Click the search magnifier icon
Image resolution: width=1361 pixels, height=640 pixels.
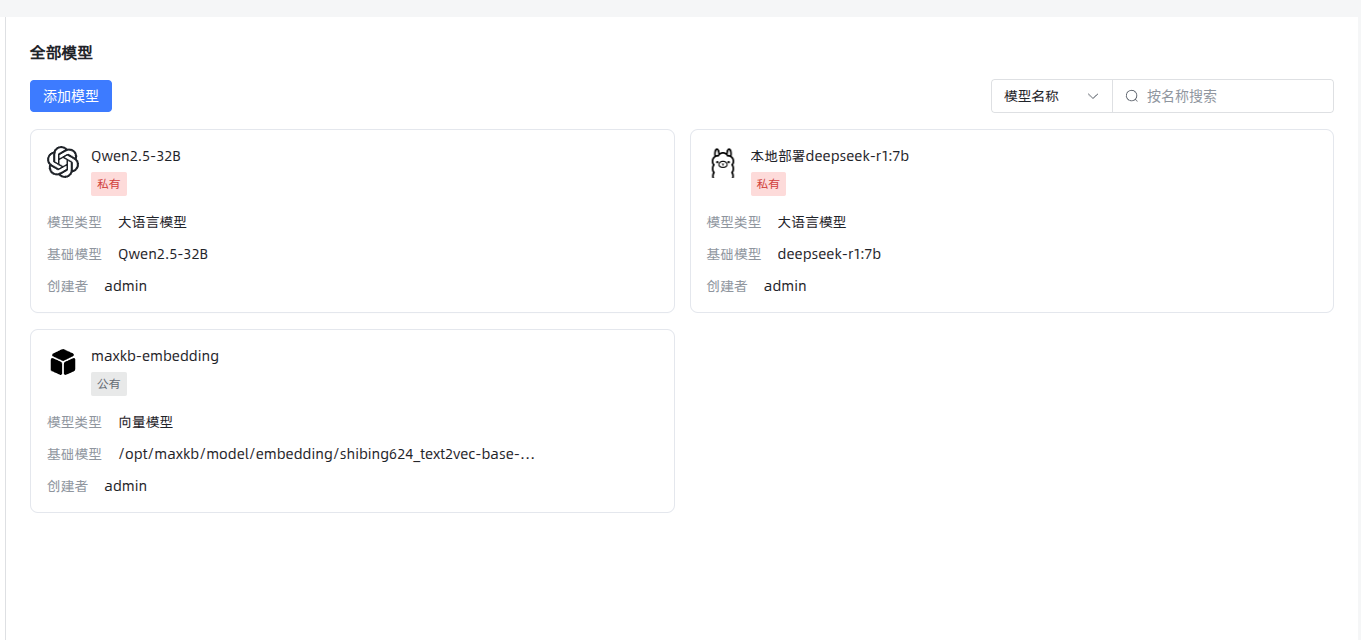1132,96
